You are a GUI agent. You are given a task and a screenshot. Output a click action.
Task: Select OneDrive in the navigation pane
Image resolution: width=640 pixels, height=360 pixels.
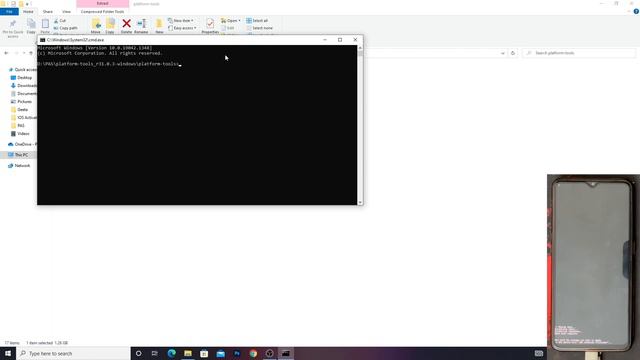tap(22, 144)
